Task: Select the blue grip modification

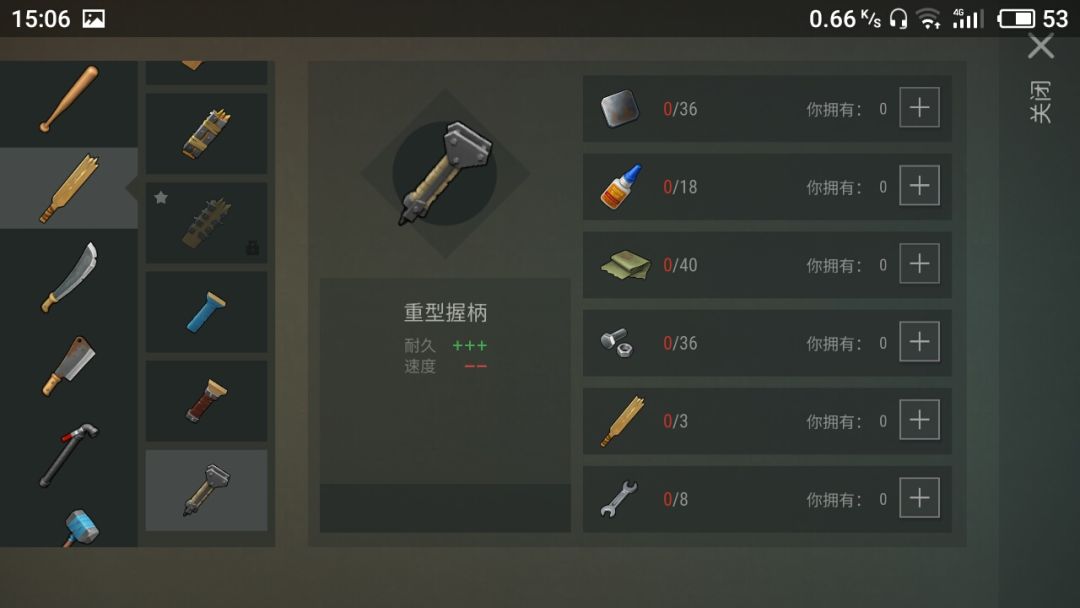Action: 207,312
